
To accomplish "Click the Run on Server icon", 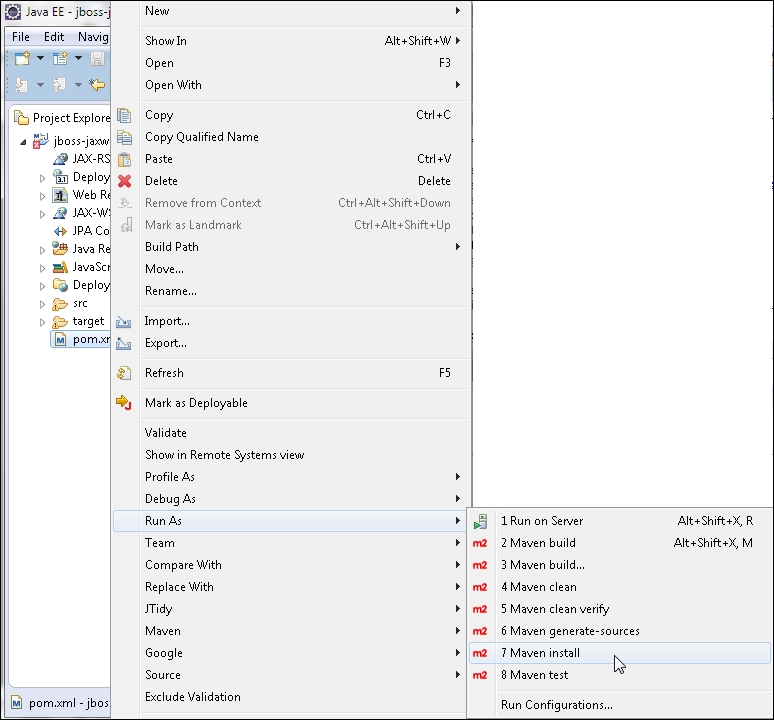I will coord(480,521).
